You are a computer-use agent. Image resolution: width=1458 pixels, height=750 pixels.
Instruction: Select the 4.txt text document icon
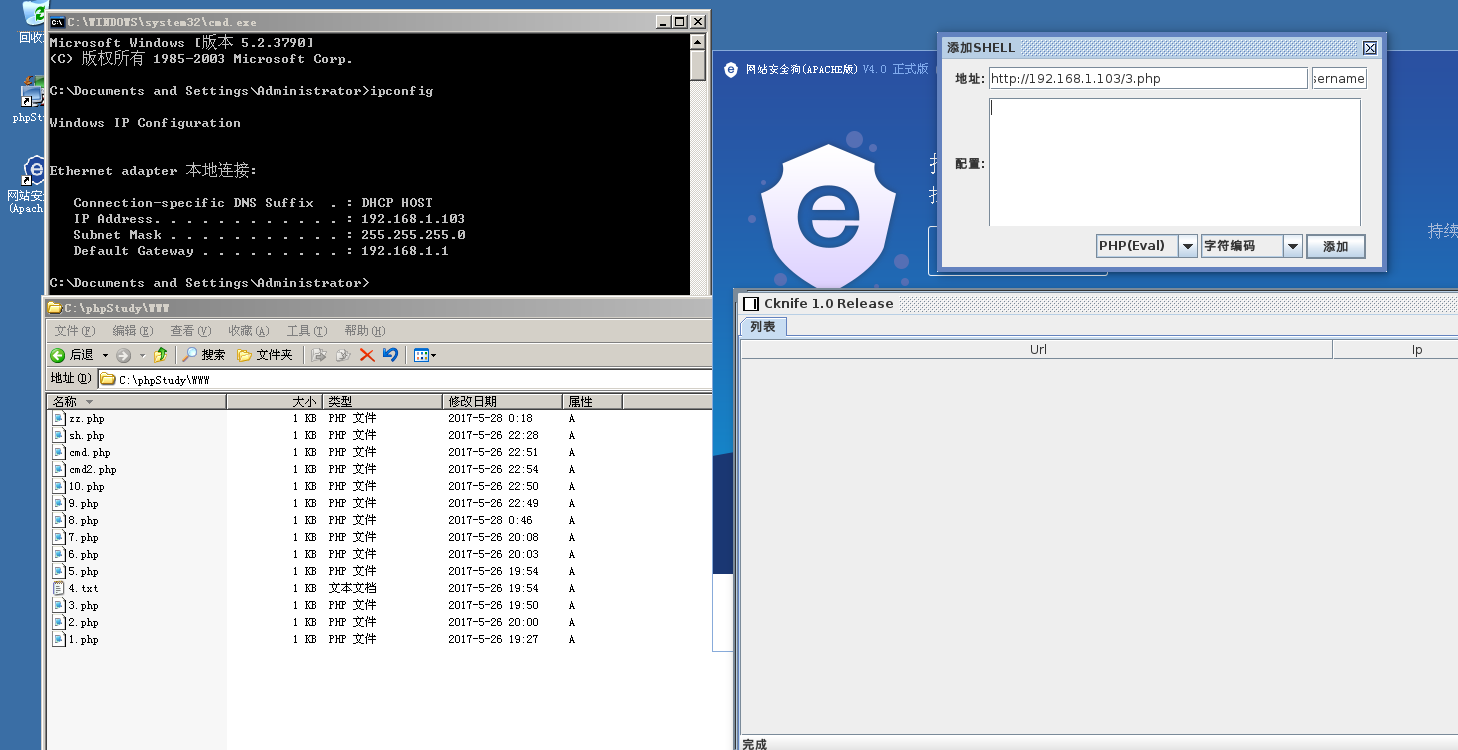coord(59,589)
